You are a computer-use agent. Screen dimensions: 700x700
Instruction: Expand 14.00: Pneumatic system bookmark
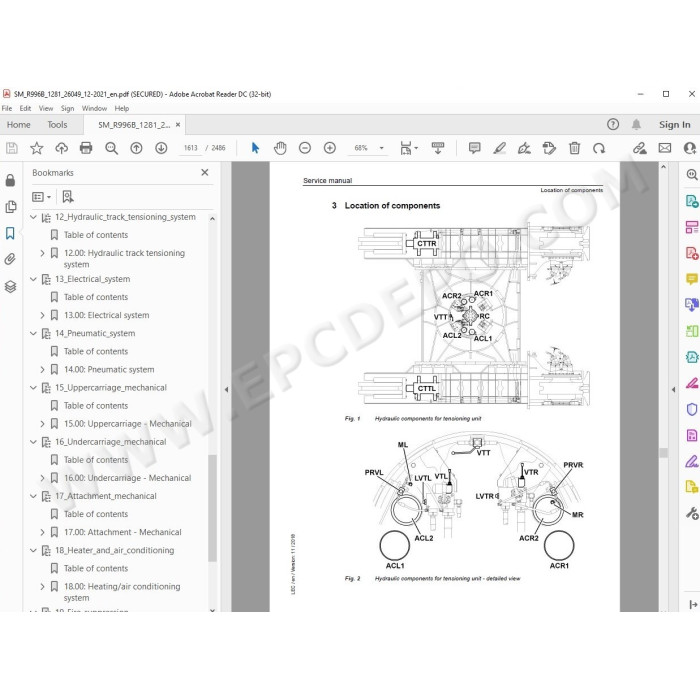coord(42,370)
